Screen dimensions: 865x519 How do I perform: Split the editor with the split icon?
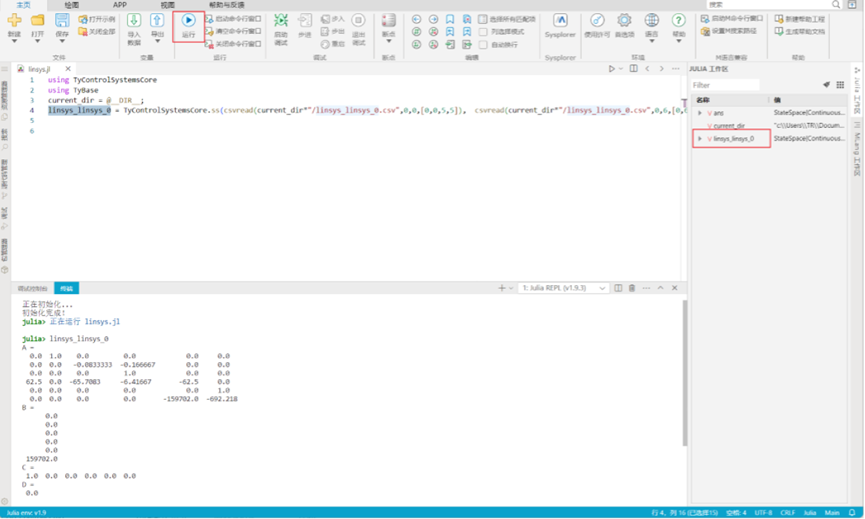633,69
